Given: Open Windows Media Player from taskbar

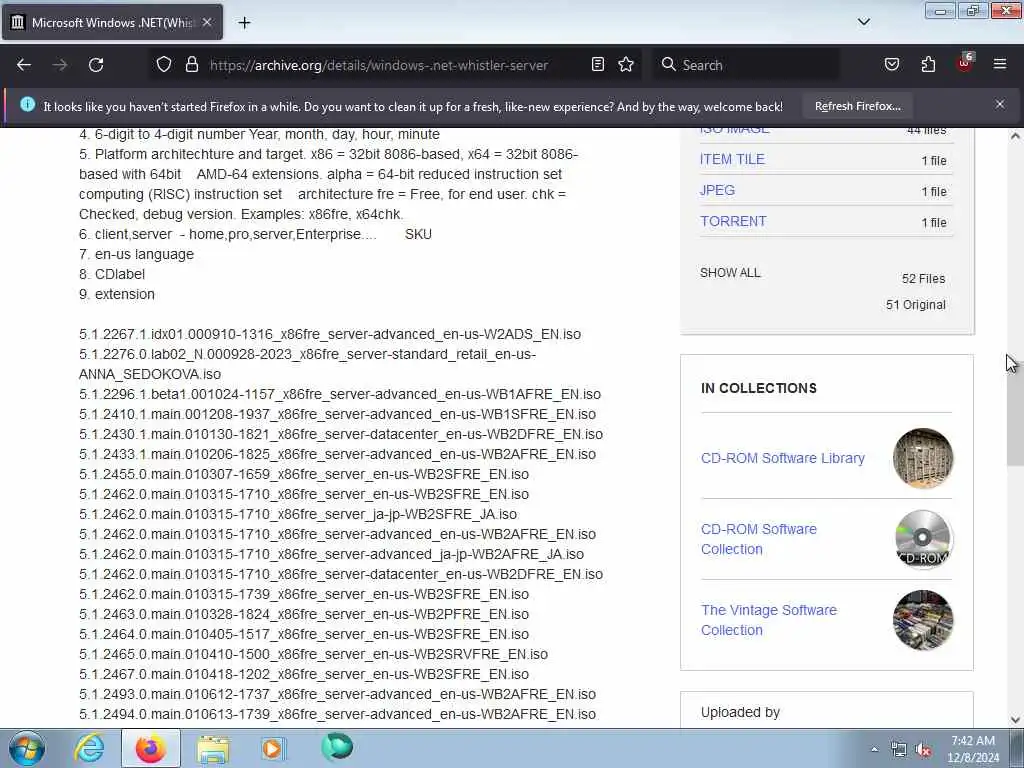Looking at the screenshot, I should pyautogui.click(x=273, y=748).
